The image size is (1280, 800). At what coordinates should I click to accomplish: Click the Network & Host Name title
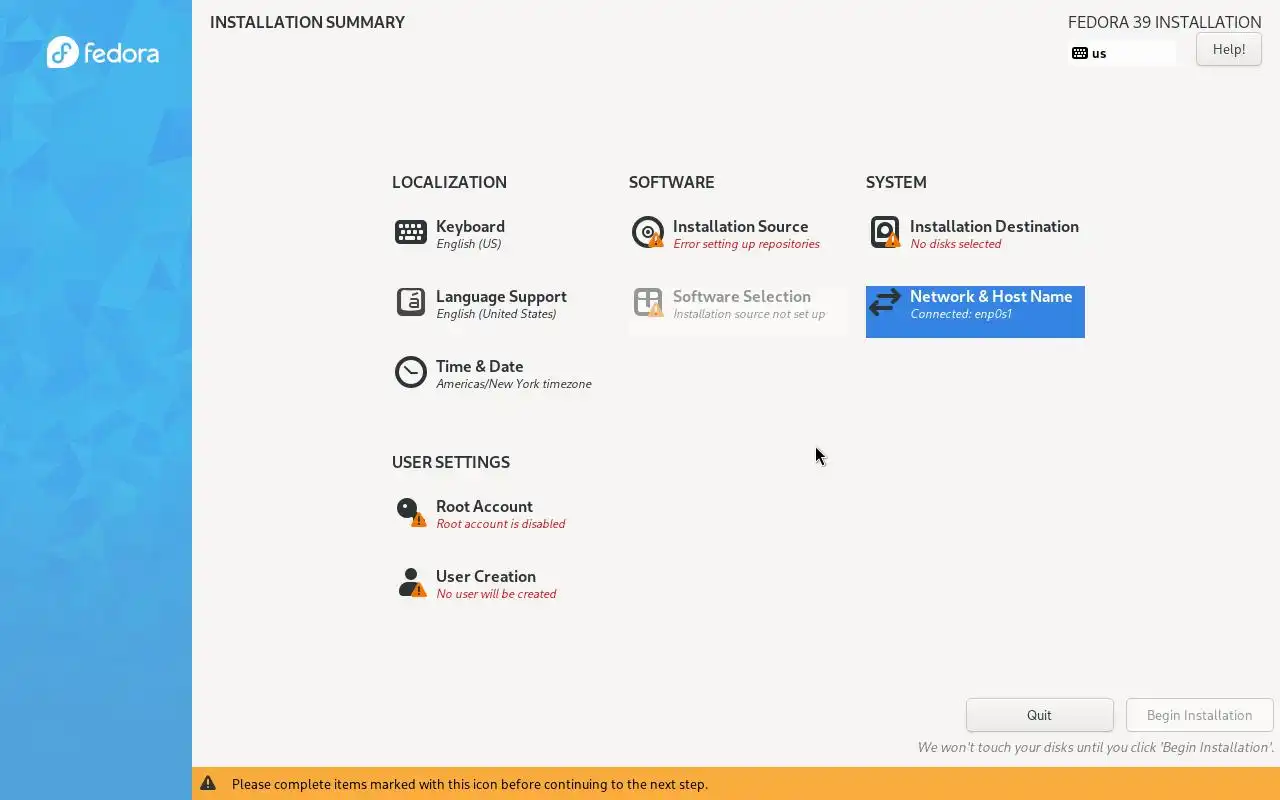point(991,297)
